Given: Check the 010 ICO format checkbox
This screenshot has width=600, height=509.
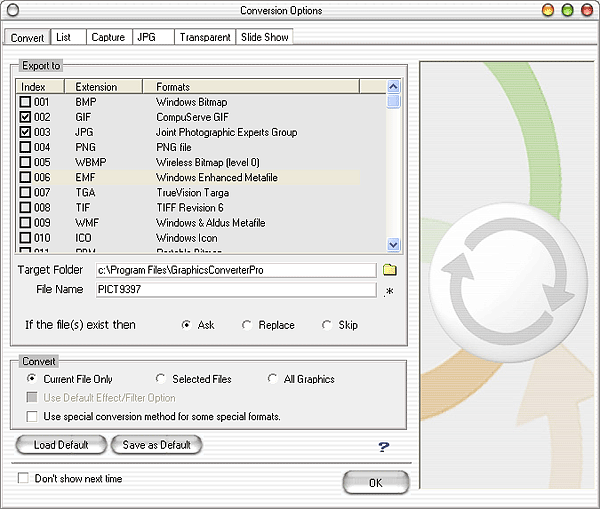Looking at the screenshot, I should [x=25, y=238].
